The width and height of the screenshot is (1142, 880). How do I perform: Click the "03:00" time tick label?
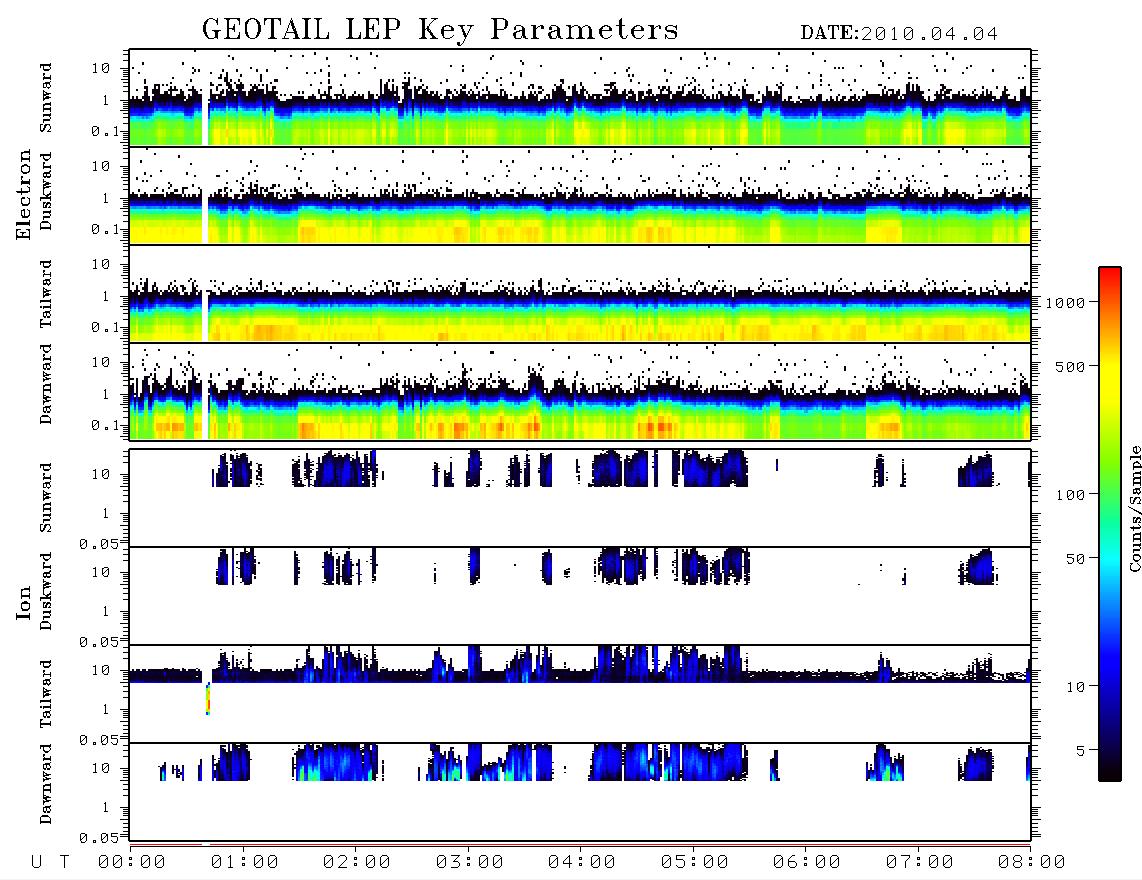(470, 862)
